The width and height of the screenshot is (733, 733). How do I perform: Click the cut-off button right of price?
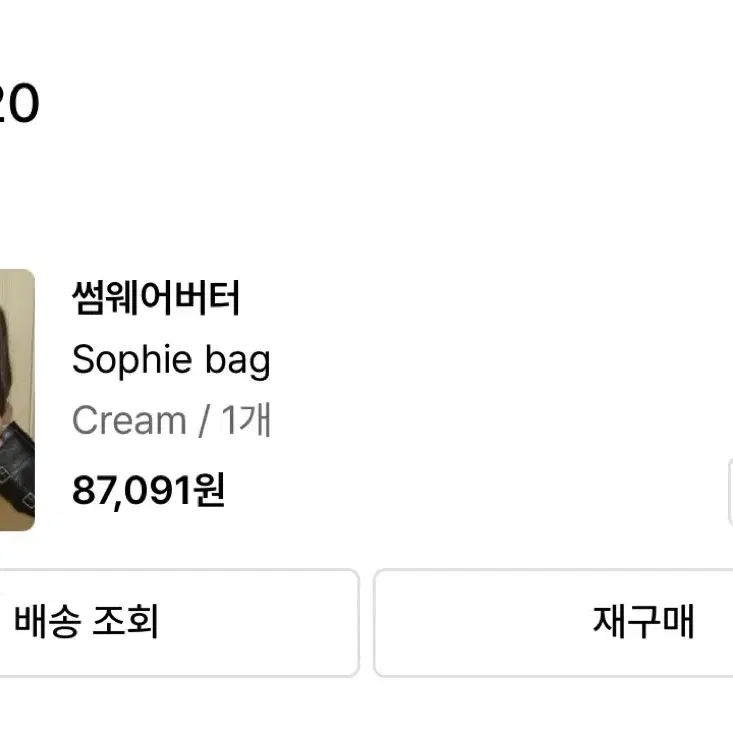click(731, 492)
